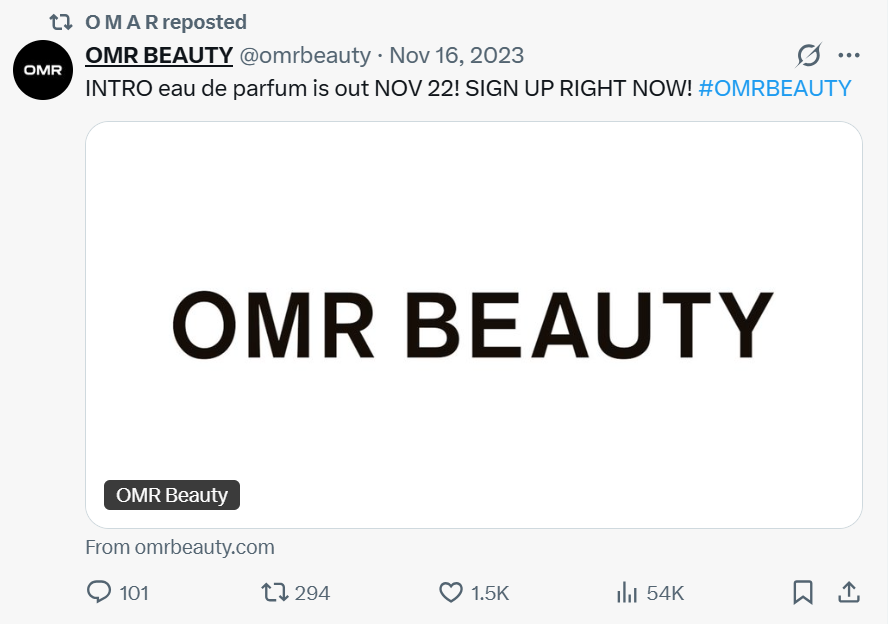Image resolution: width=890 pixels, height=624 pixels.
Task: Open the OMR BEAUTY display name link
Action: pyautogui.click(x=159, y=55)
